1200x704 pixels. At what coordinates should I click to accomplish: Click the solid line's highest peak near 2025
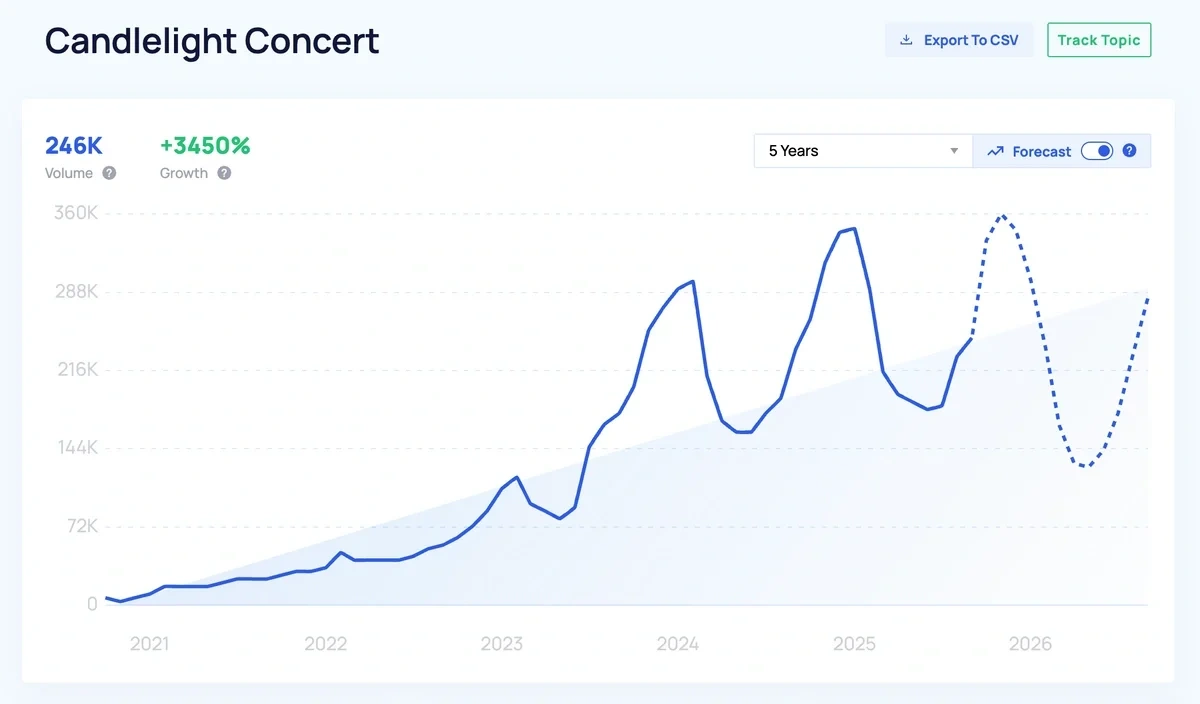[853, 229]
